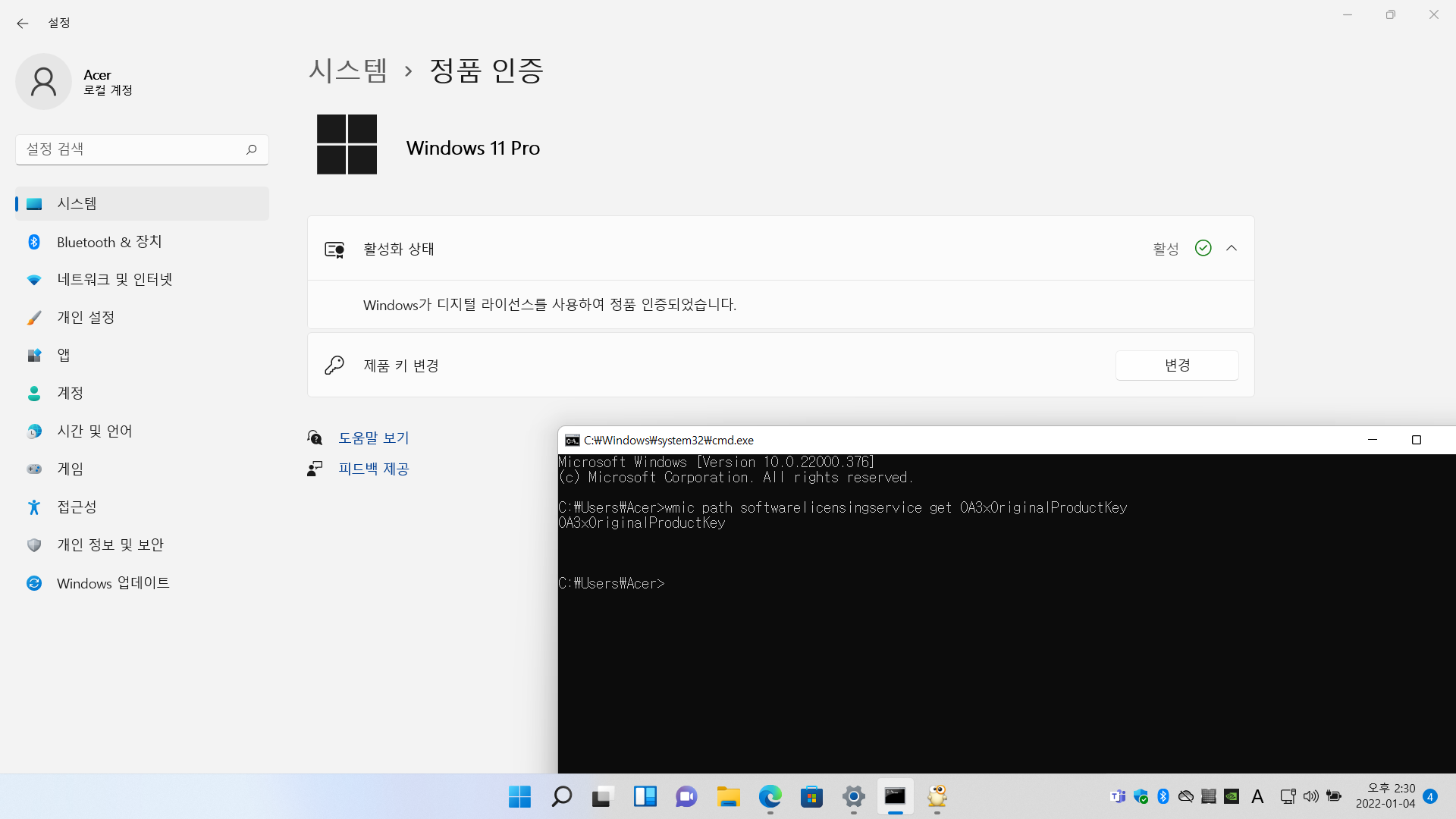Open the Acer local account profile

(76, 82)
